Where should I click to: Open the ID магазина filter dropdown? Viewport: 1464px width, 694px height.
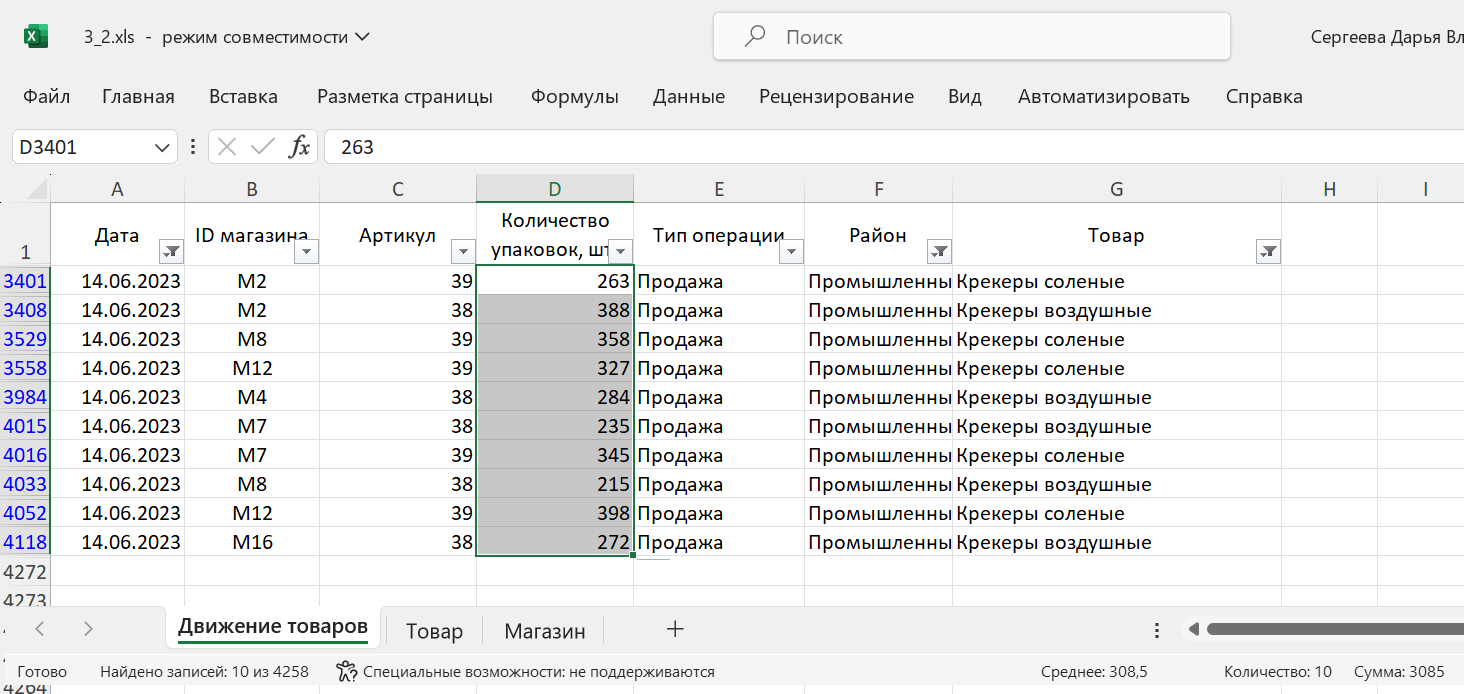(306, 251)
